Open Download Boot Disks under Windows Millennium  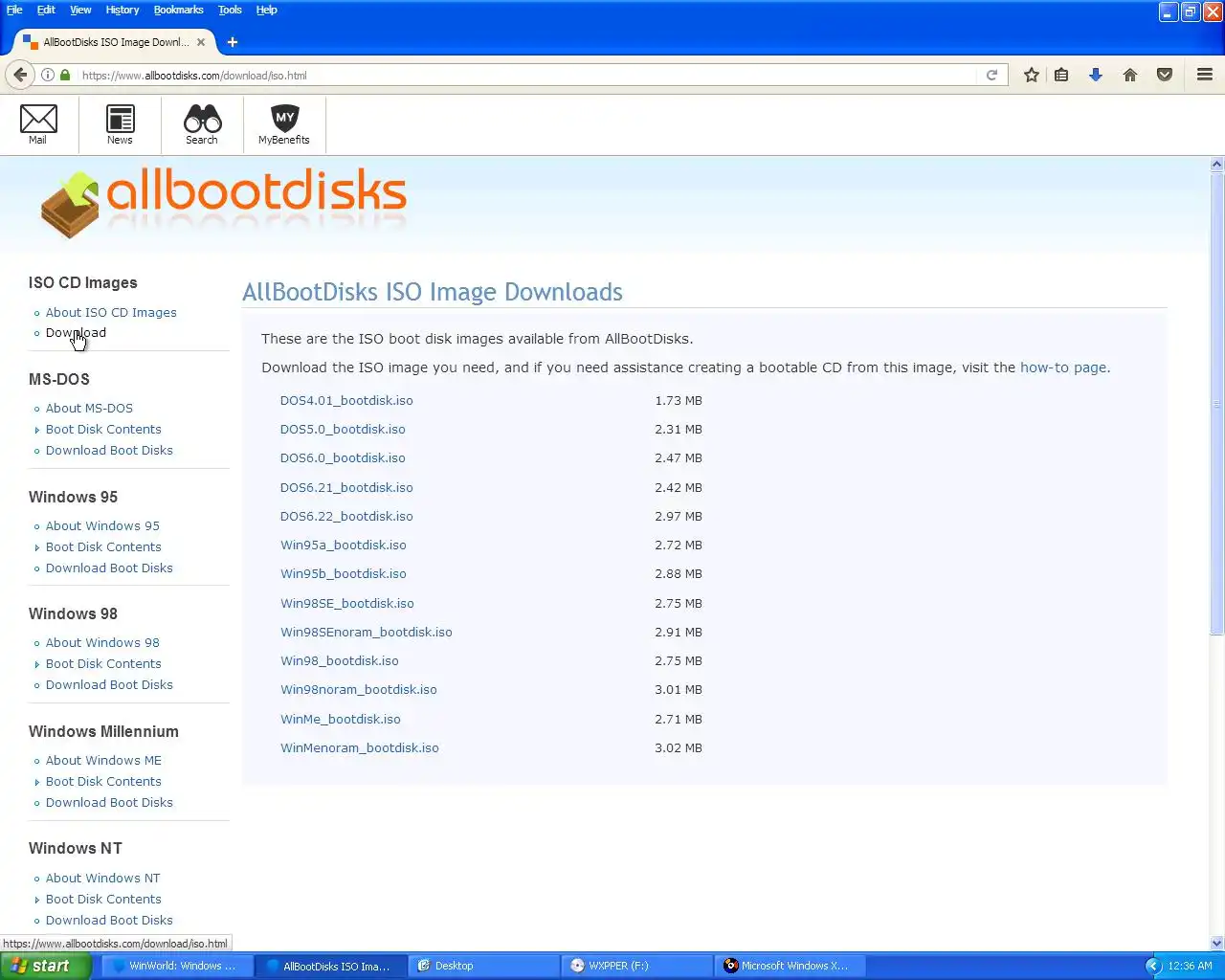pyautogui.click(x=109, y=802)
